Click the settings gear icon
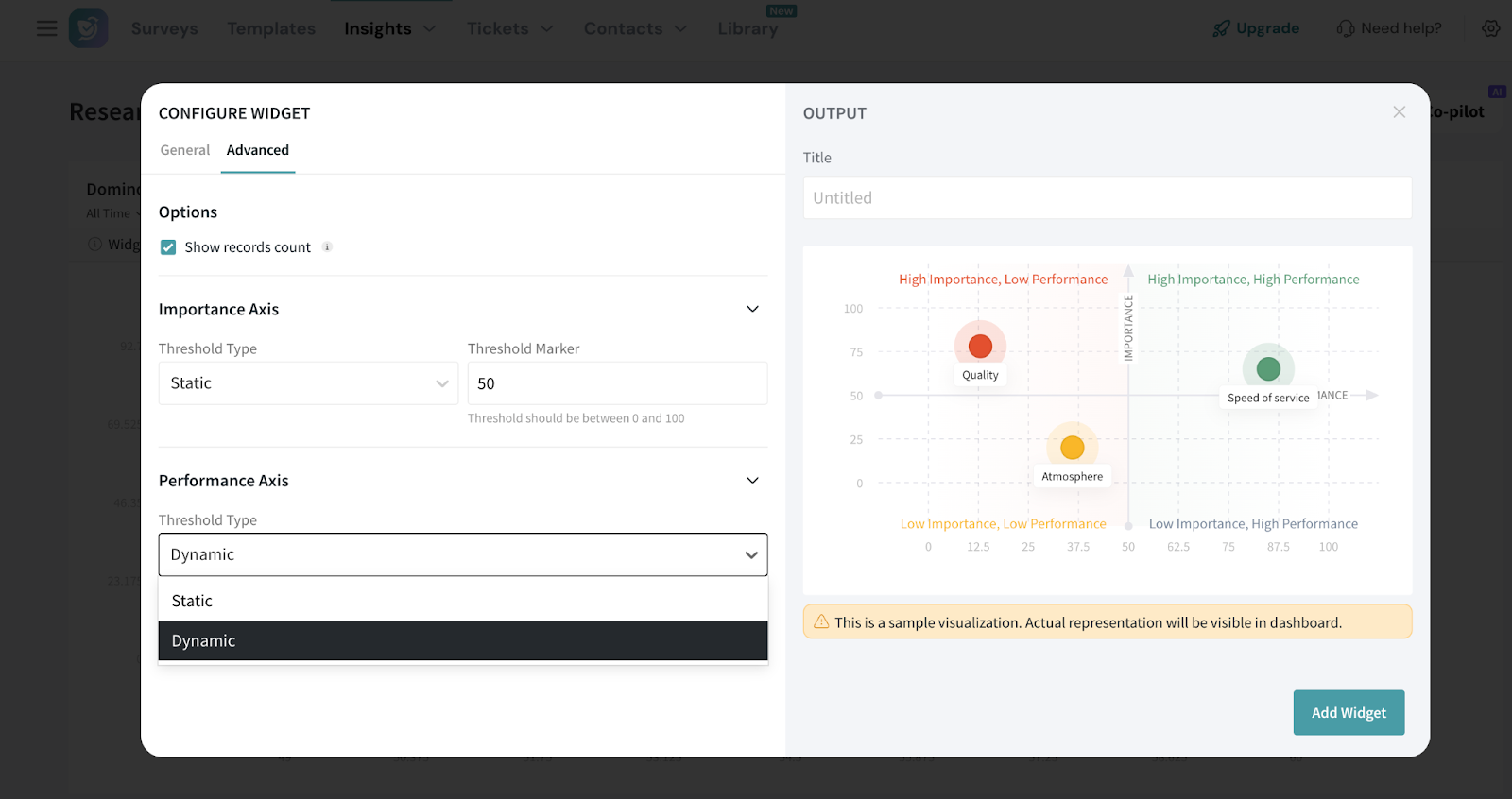Image resolution: width=1512 pixels, height=799 pixels. pos(1490,28)
